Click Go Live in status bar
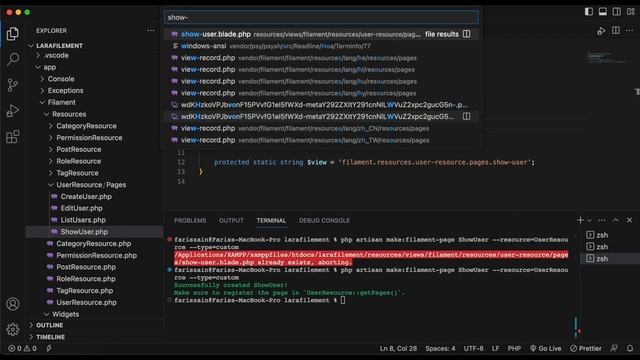 tap(545, 349)
